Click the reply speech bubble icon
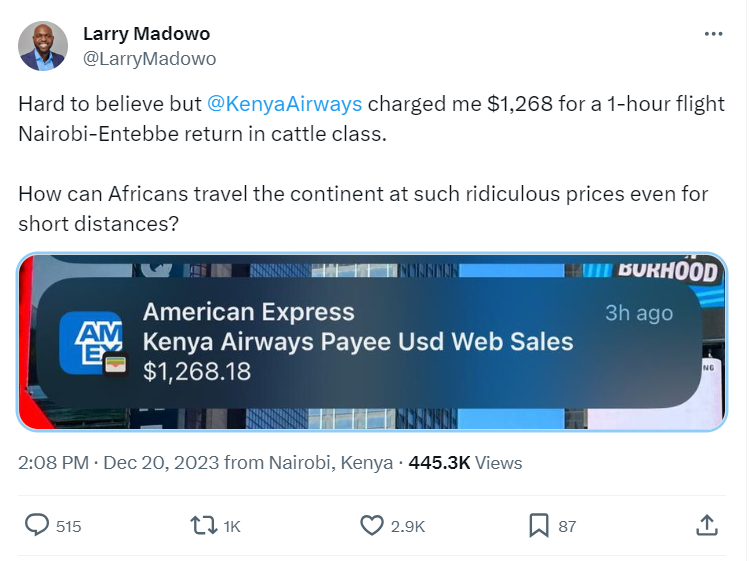750x561 pixels. [x=37, y=525]
